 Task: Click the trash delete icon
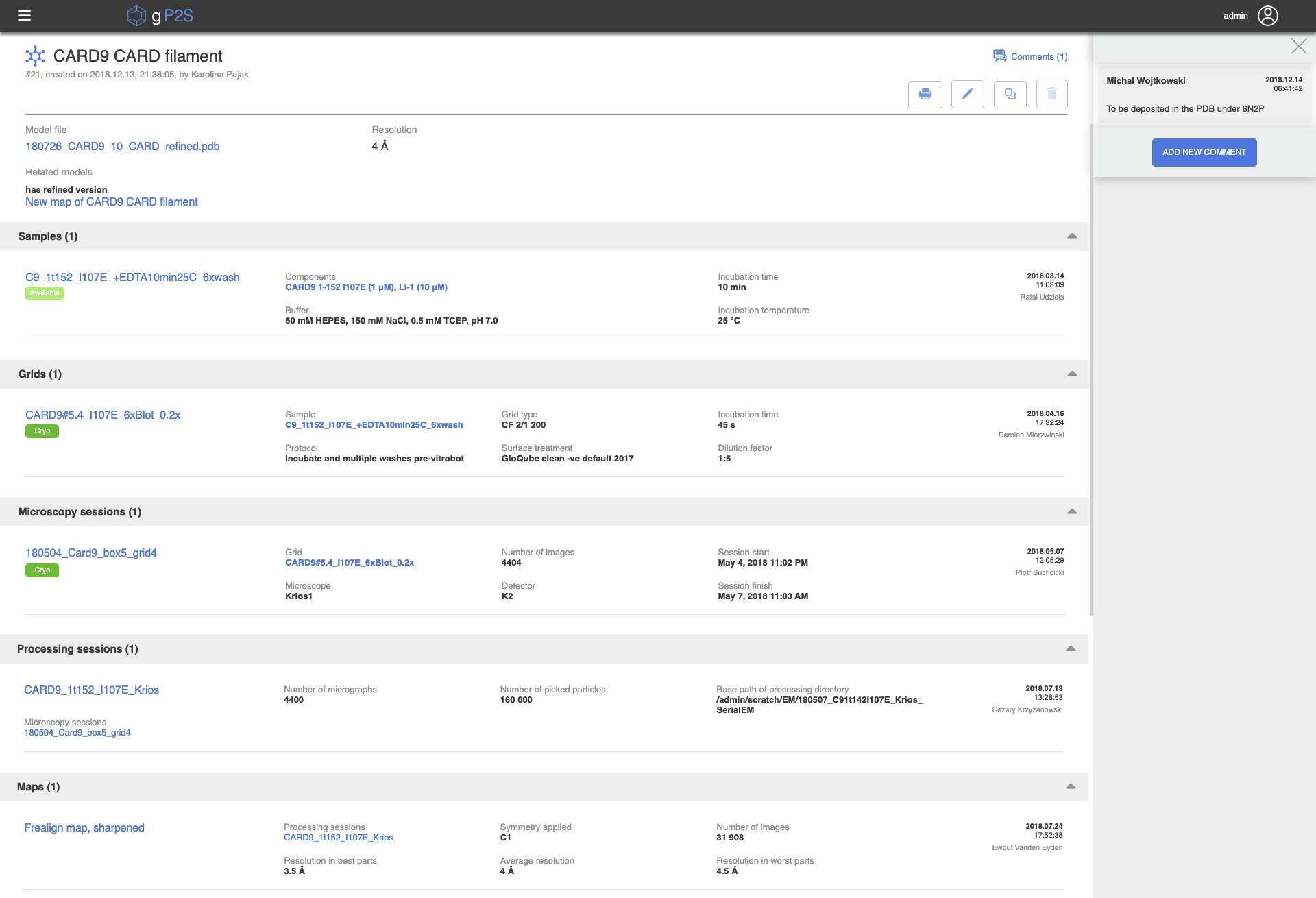[1051, 95]
